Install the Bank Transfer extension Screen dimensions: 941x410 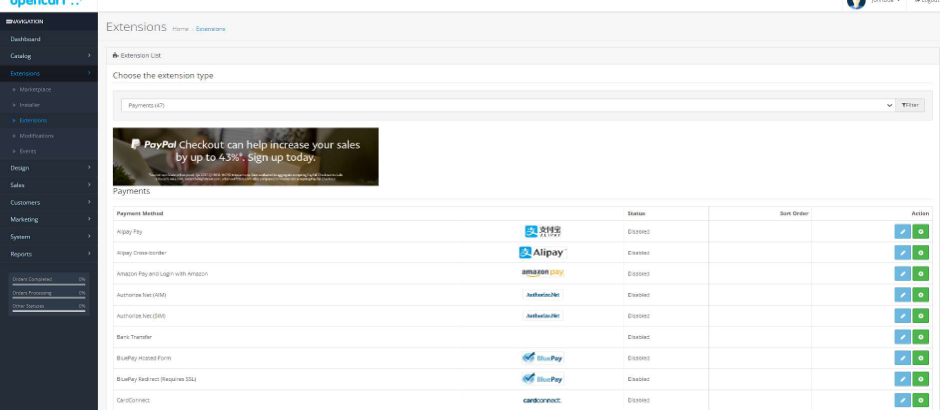pyautogui.click(x=921, y=337)
